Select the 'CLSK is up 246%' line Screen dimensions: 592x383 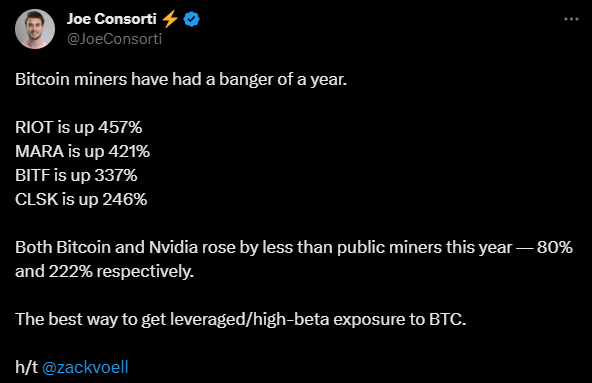pos(81,199)
